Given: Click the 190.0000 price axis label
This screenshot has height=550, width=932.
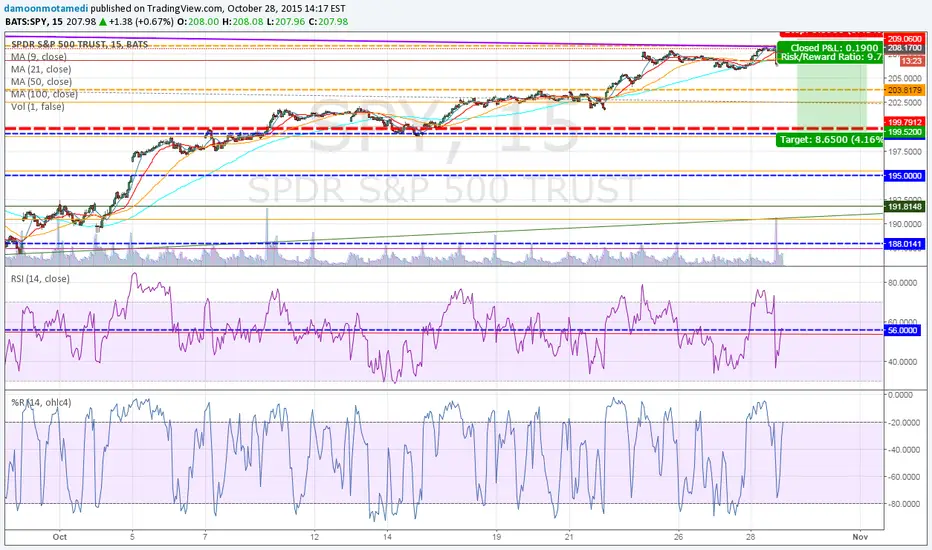Looking at the screenshot, I should pyautogui.click(x=905, y=224).
